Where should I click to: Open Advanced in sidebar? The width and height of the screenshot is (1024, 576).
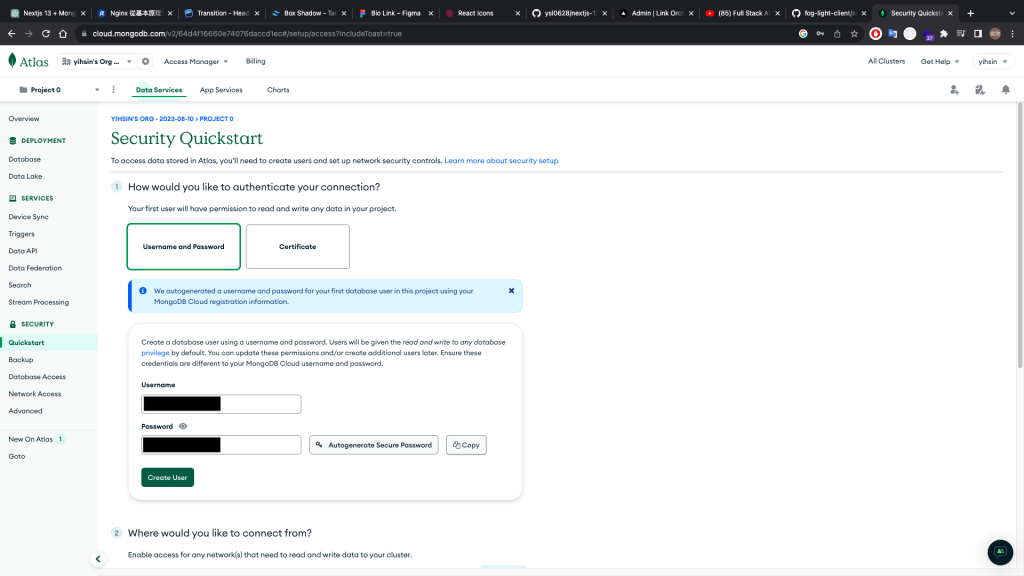tap(25, 411)
